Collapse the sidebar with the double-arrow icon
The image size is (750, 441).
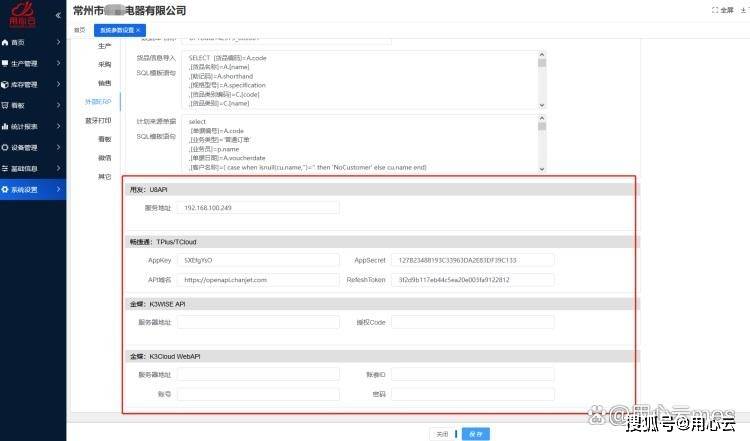[x=58, y=15]
